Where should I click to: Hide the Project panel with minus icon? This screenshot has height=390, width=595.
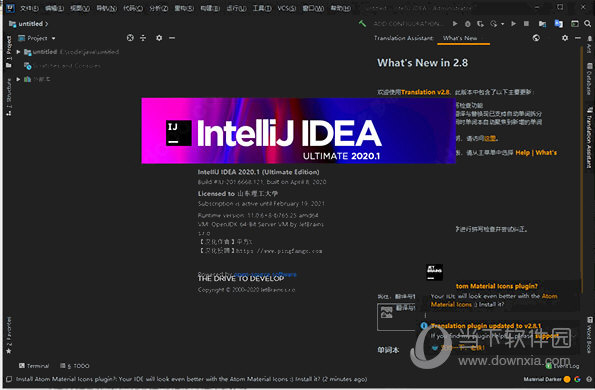(172, 38)
